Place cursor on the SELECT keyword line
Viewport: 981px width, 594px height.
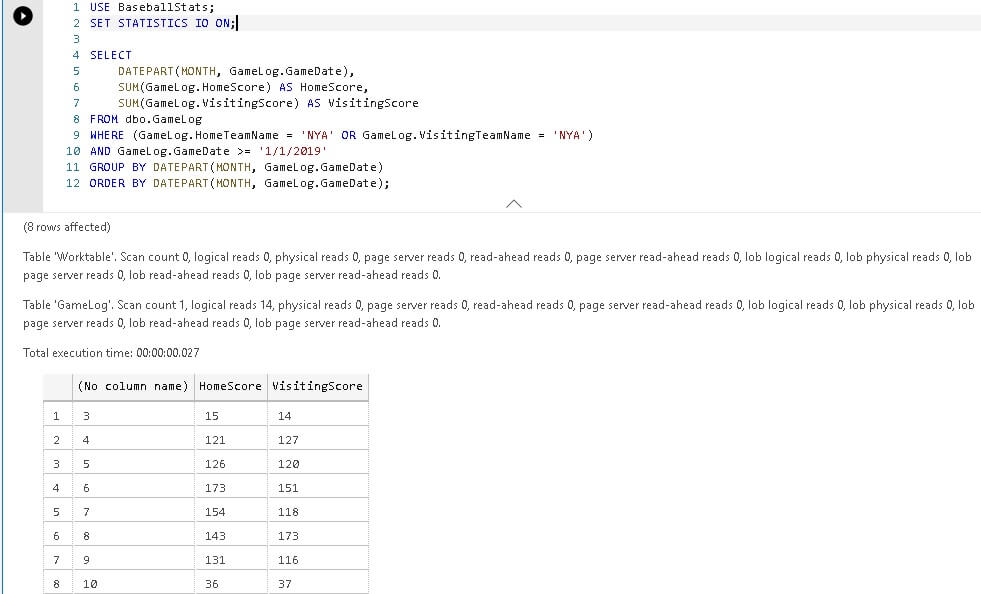[111, 55]
